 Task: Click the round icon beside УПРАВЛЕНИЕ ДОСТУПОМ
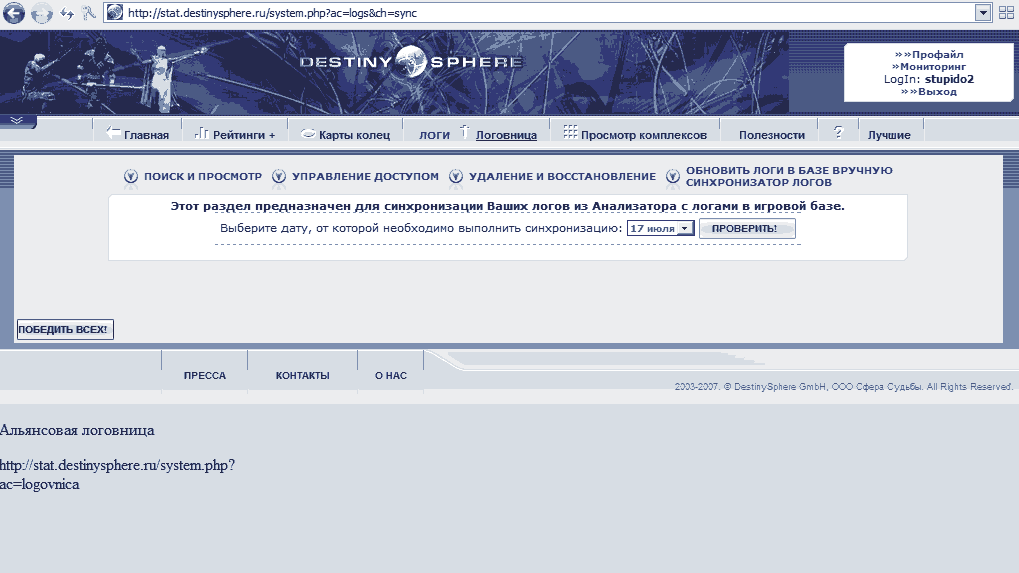(x=279, y=177)
